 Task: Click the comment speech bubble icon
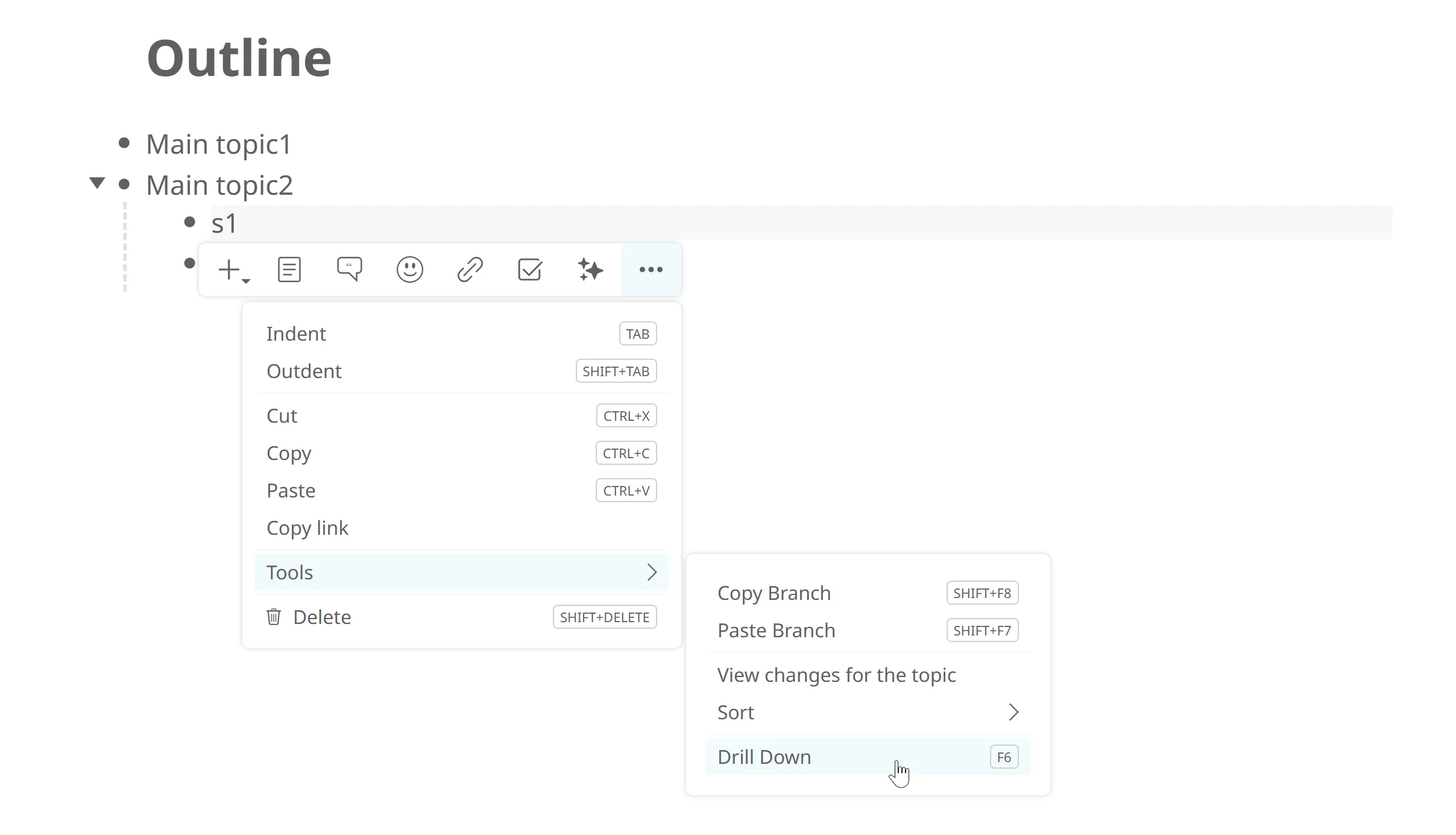(349, 269)
